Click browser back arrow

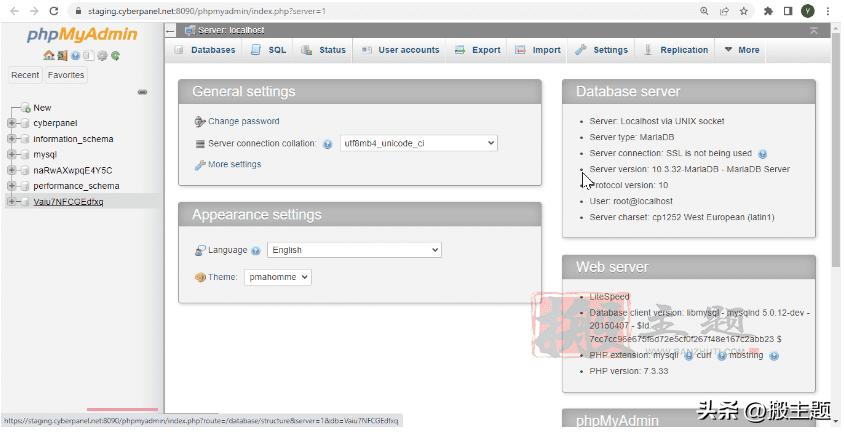[15, 11]
